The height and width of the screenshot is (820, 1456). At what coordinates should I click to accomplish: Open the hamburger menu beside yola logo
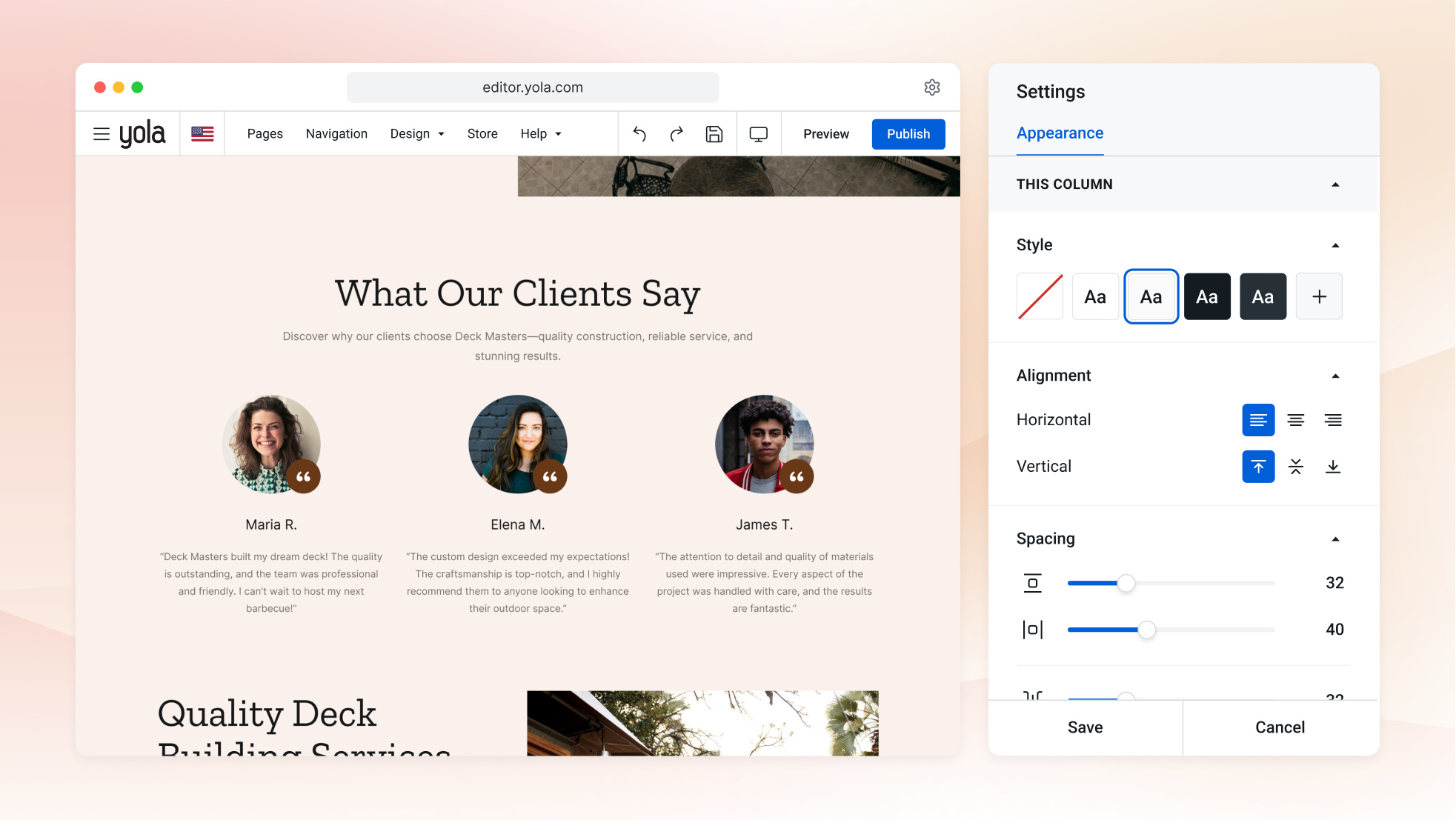102,134
